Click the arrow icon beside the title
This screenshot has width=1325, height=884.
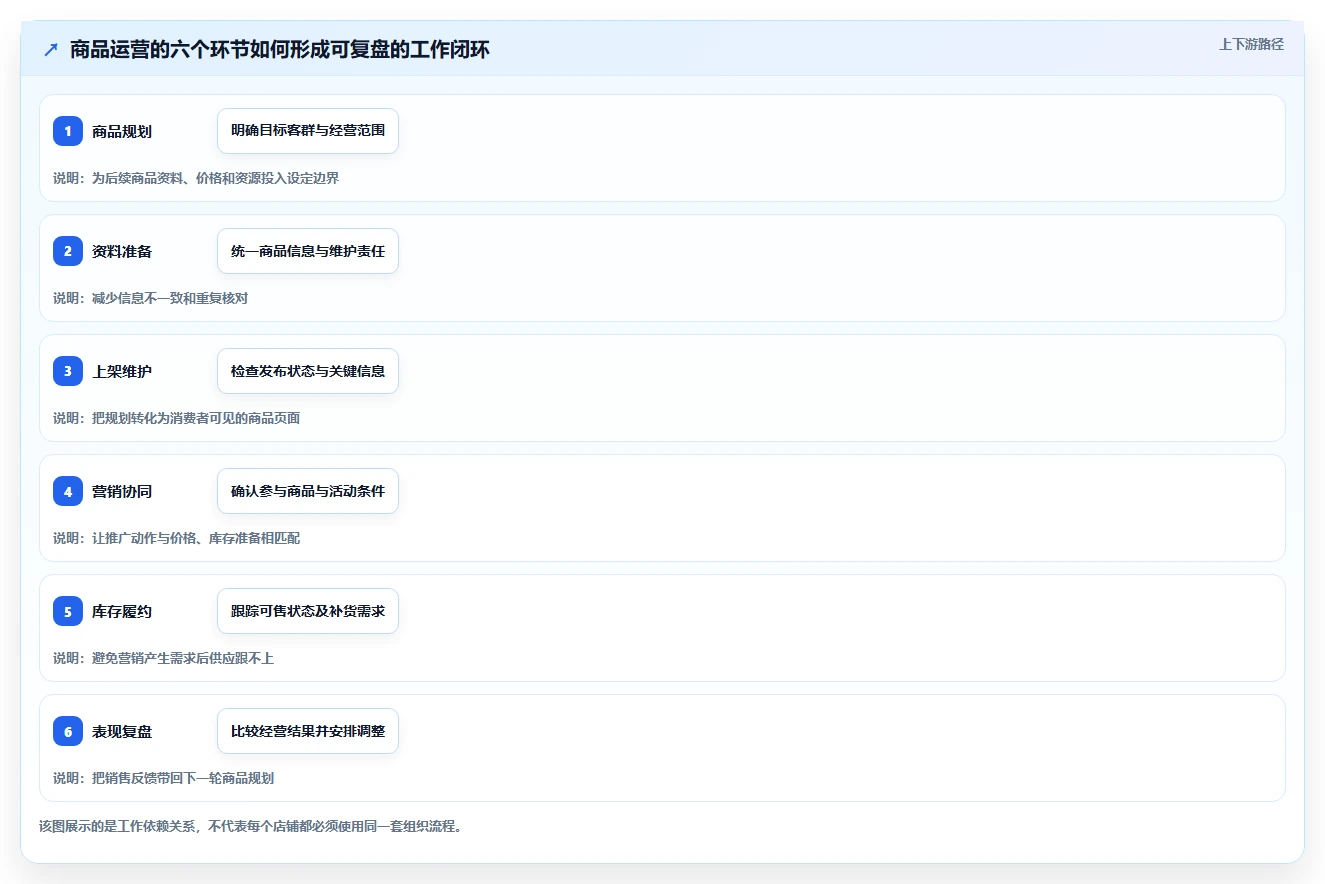50,49
